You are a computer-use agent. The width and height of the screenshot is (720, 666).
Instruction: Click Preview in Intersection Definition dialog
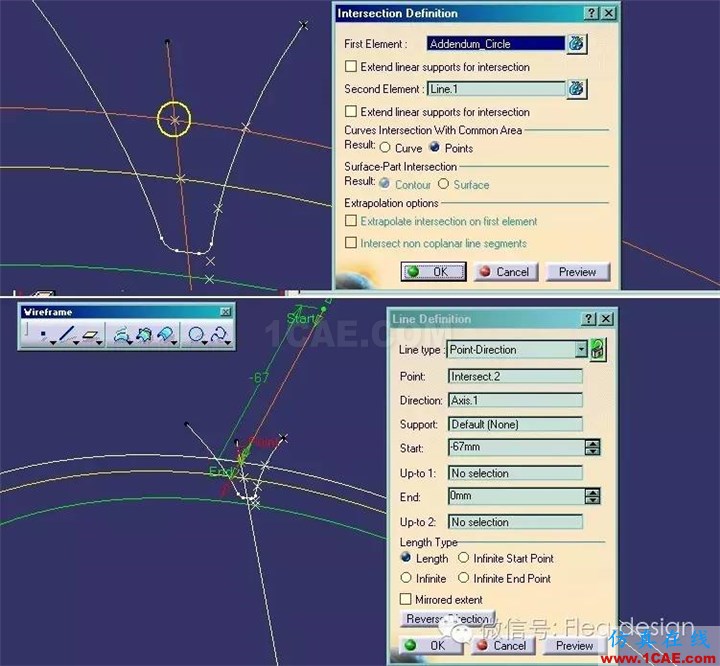(578, 271)
